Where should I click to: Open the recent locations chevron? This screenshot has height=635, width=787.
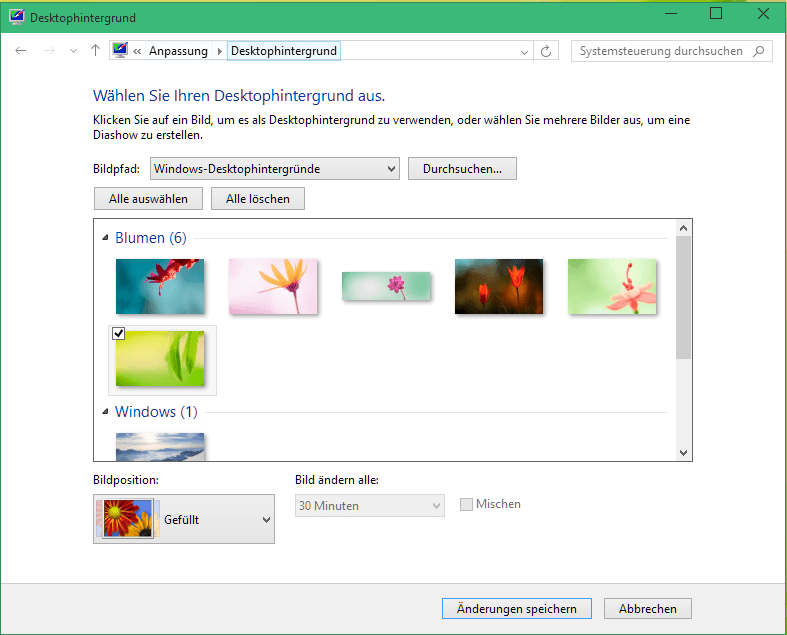point(73,51)
